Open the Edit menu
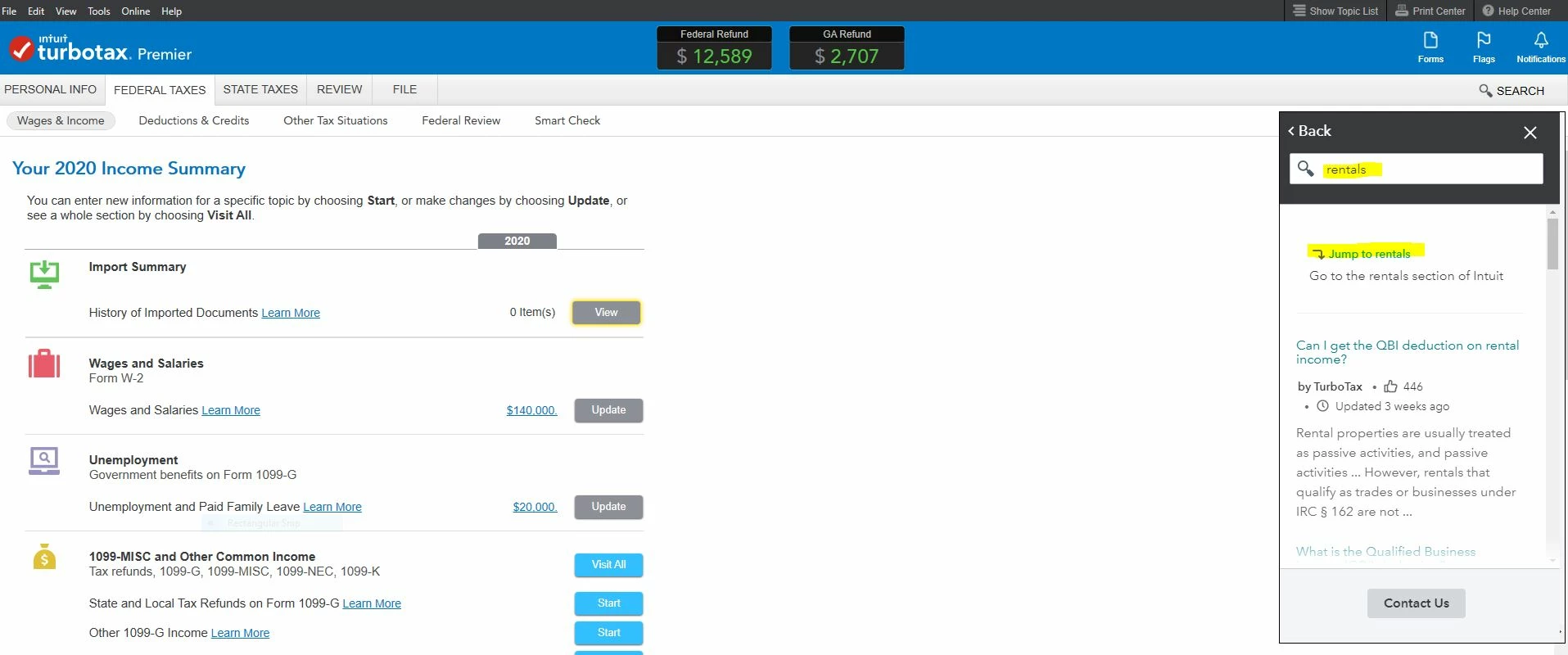 36,11
